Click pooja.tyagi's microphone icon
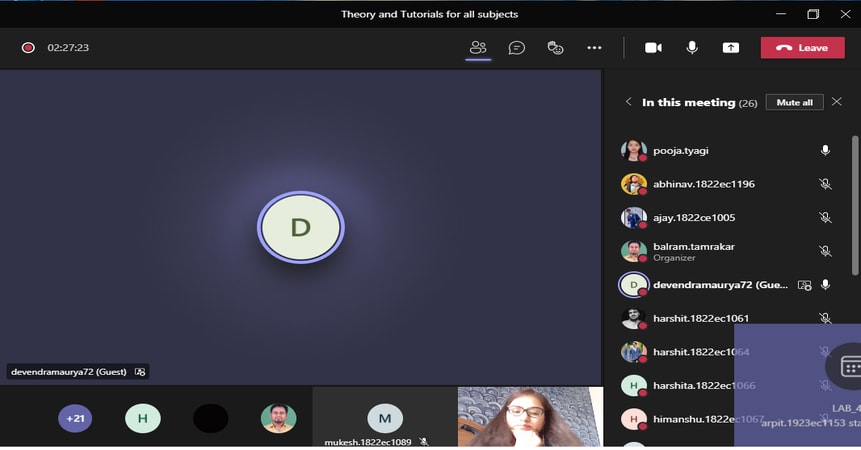The width and height of the screenshot is (861, 450). pos(825,151)
